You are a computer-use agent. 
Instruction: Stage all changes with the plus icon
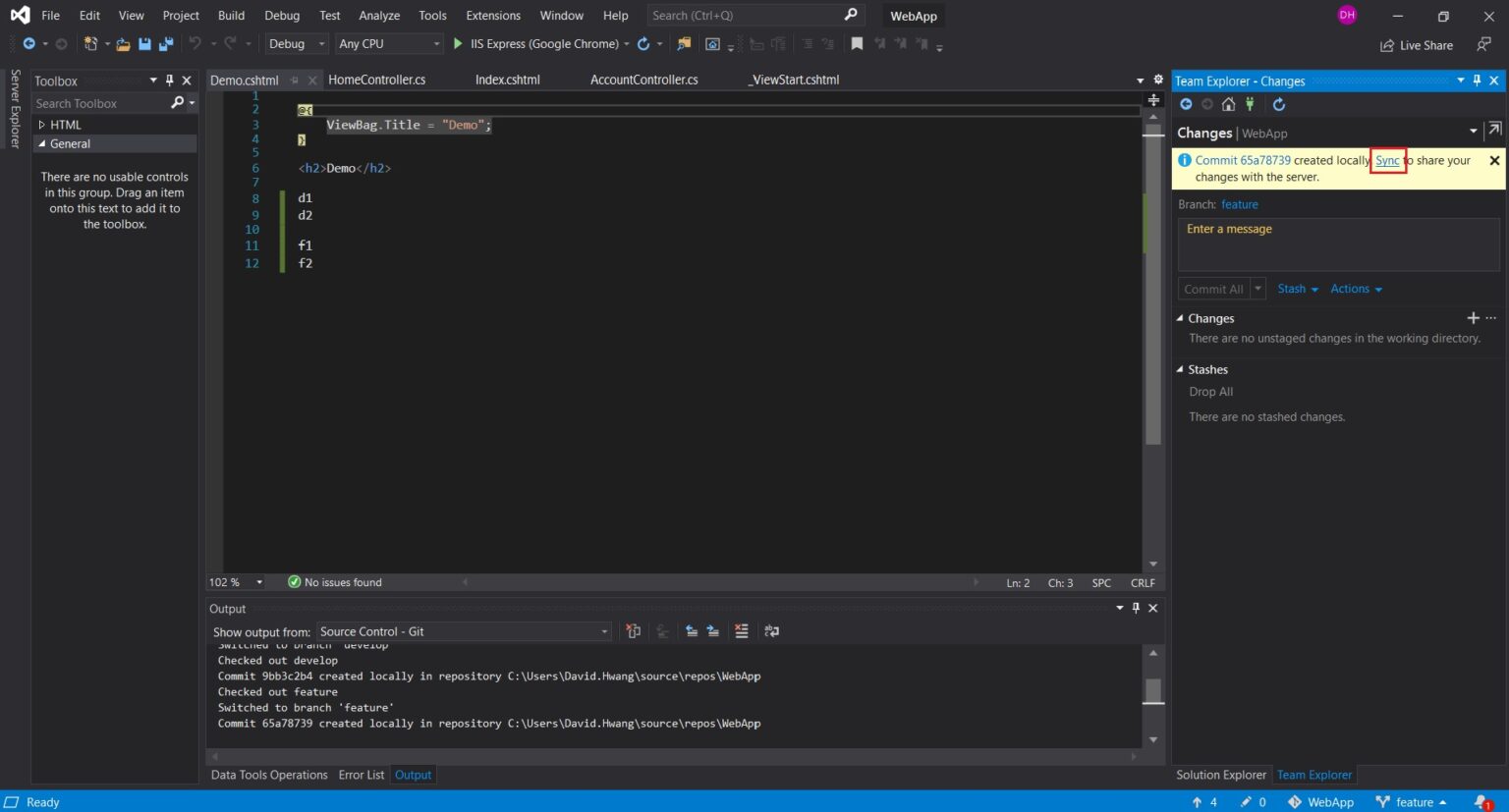click(1473, 318)
